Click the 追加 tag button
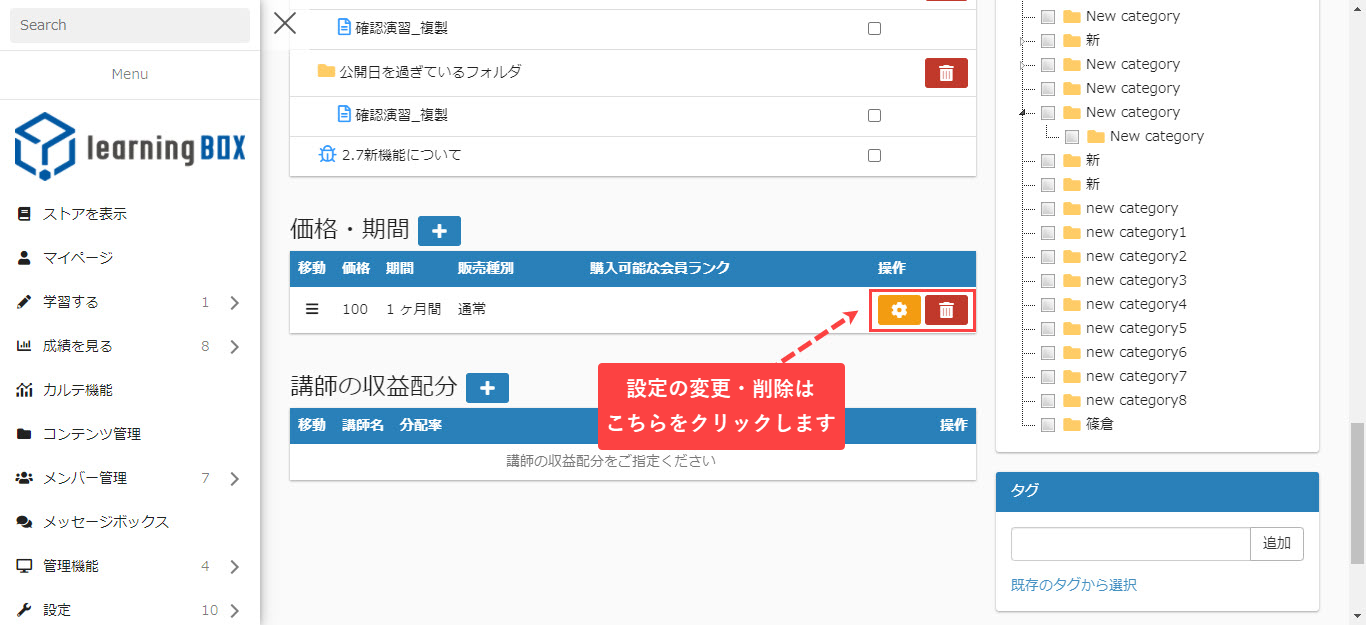 coord(1276,544)
